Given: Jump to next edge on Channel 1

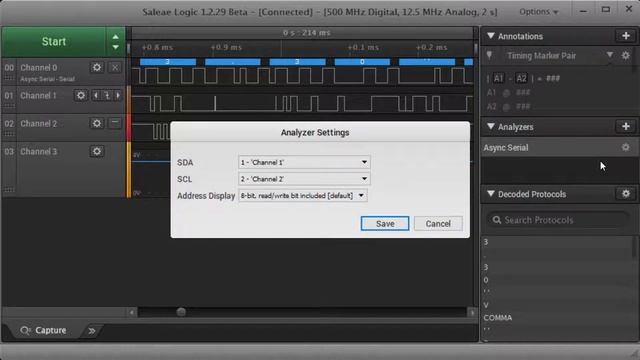Looking at the screenshot, I should pyautogui.click(x=118, y=96).
